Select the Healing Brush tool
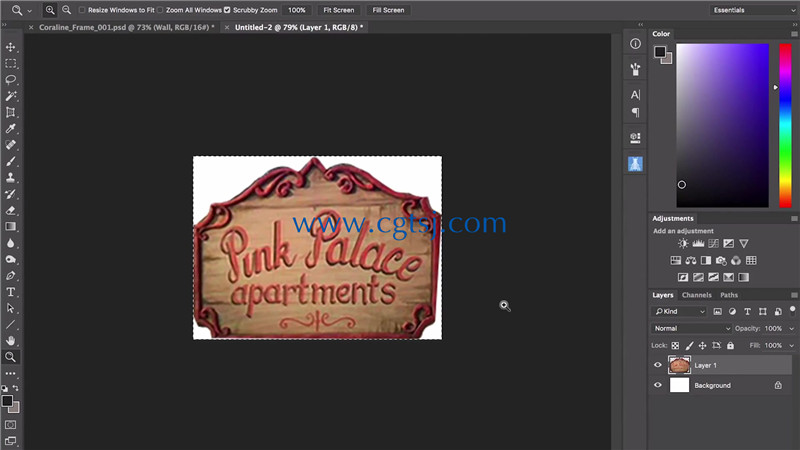Image resolution: width=800 pixels, height=450 pixels. 10,145
